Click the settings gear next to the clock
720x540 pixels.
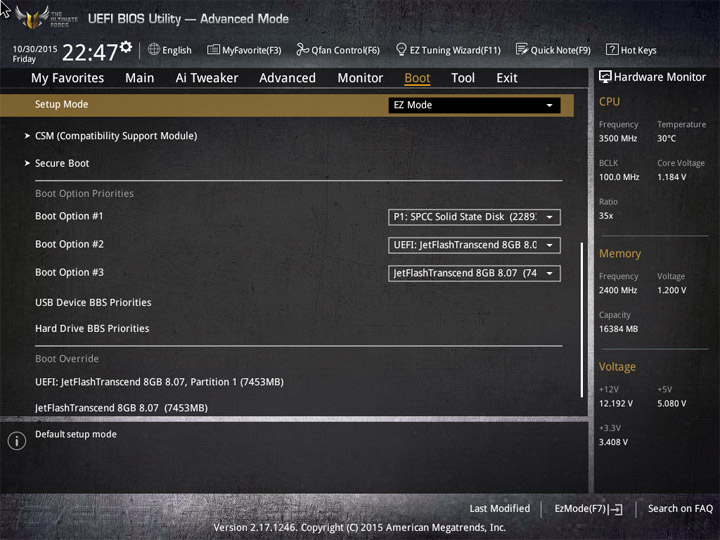click(126, 46)
